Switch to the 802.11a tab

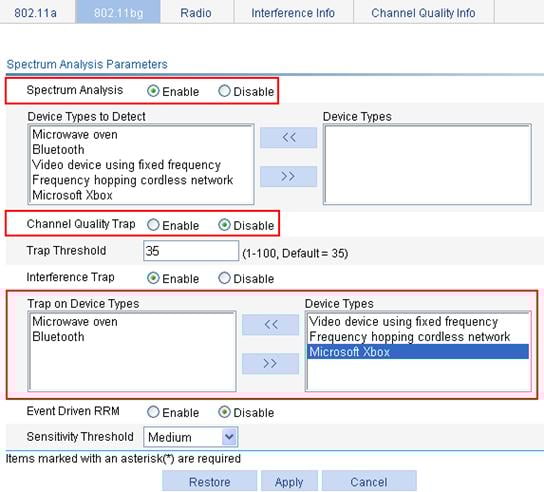coord(36,12)
